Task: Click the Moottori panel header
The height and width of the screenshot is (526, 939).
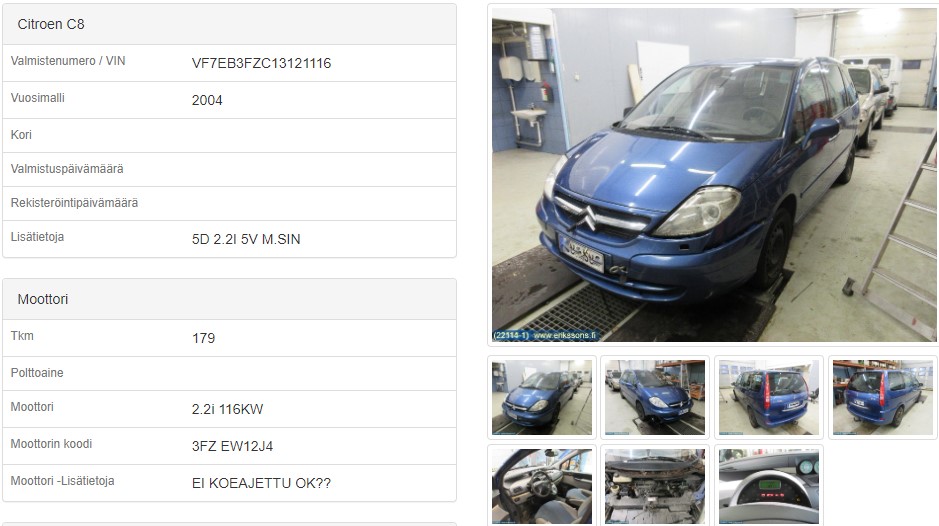Action: coord(229,299)
